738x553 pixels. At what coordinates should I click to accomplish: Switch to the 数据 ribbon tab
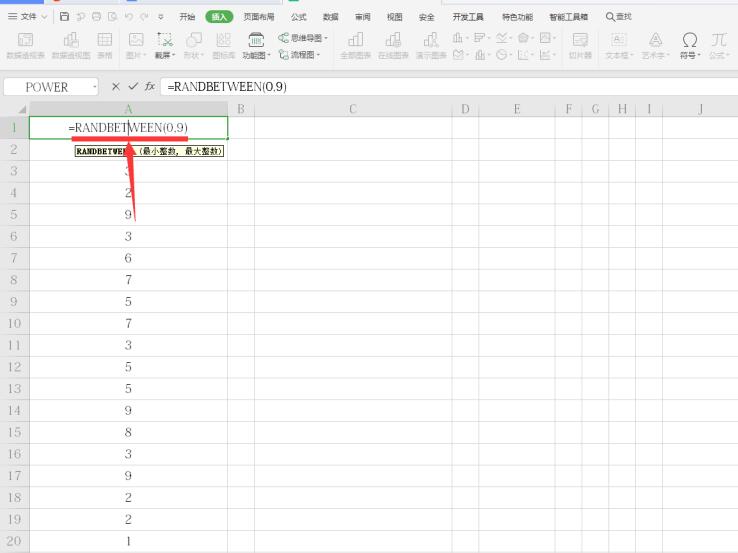[330, 17]
